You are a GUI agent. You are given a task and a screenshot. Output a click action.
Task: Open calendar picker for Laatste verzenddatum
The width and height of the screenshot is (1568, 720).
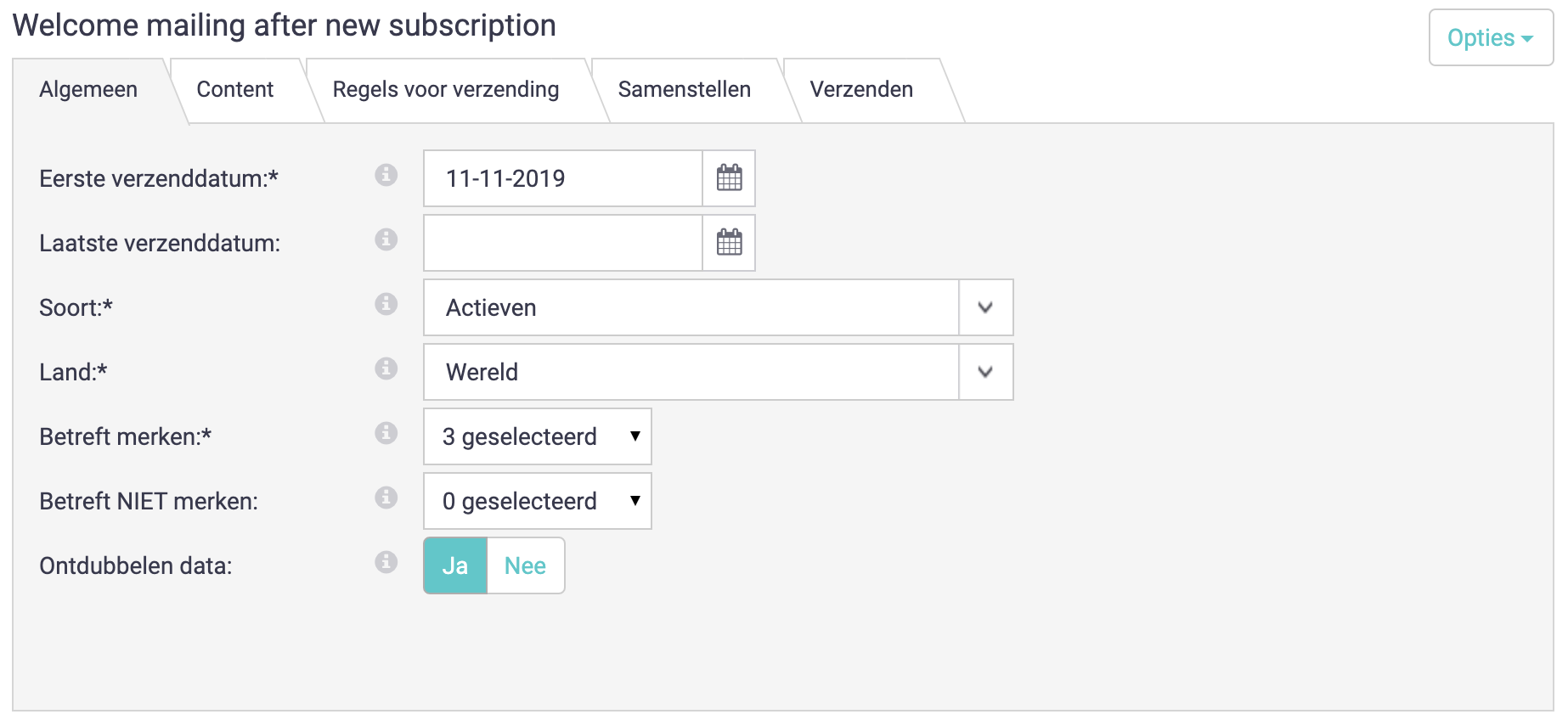(x=729, y=243)
